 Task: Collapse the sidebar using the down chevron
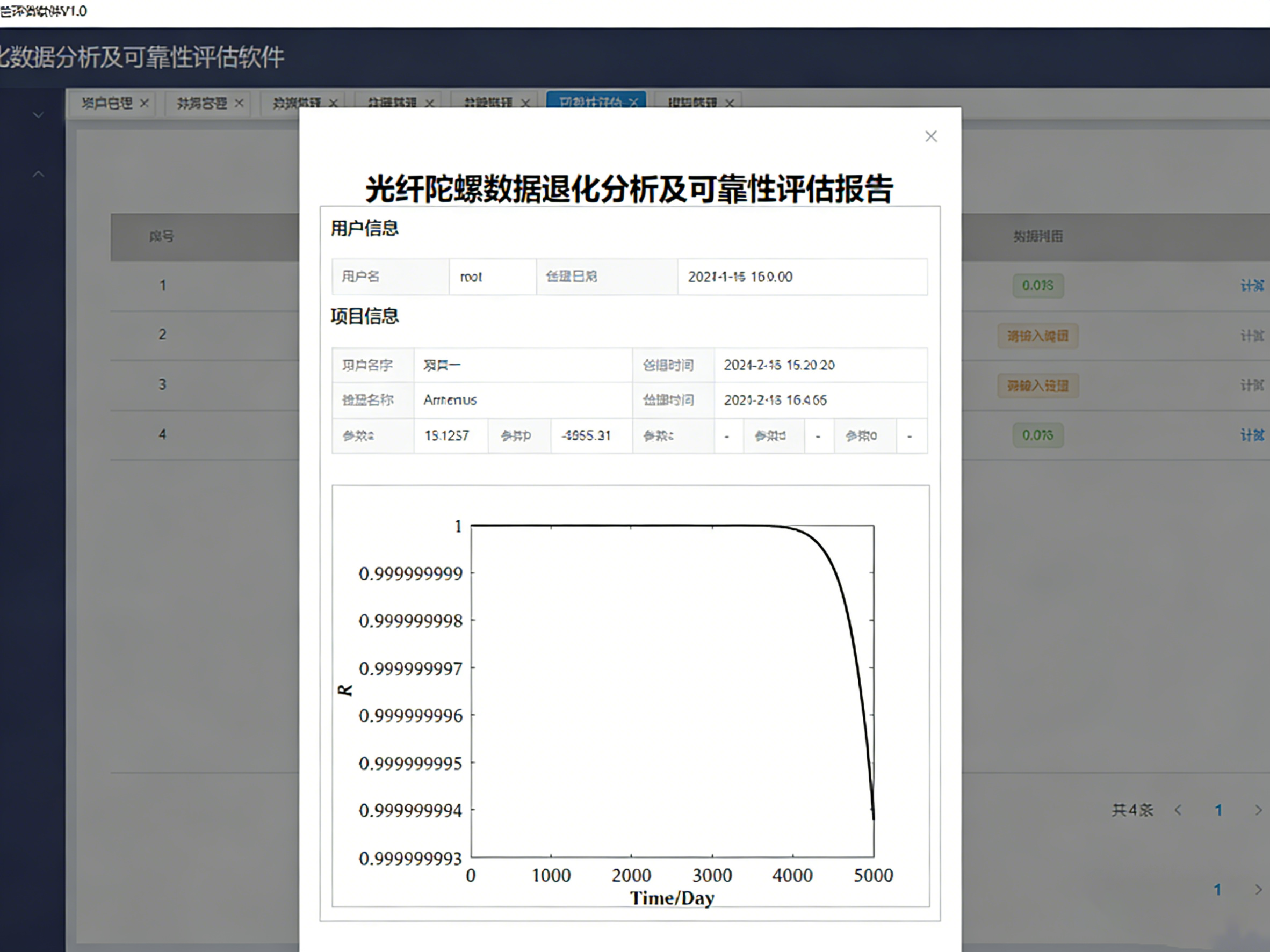39,115
